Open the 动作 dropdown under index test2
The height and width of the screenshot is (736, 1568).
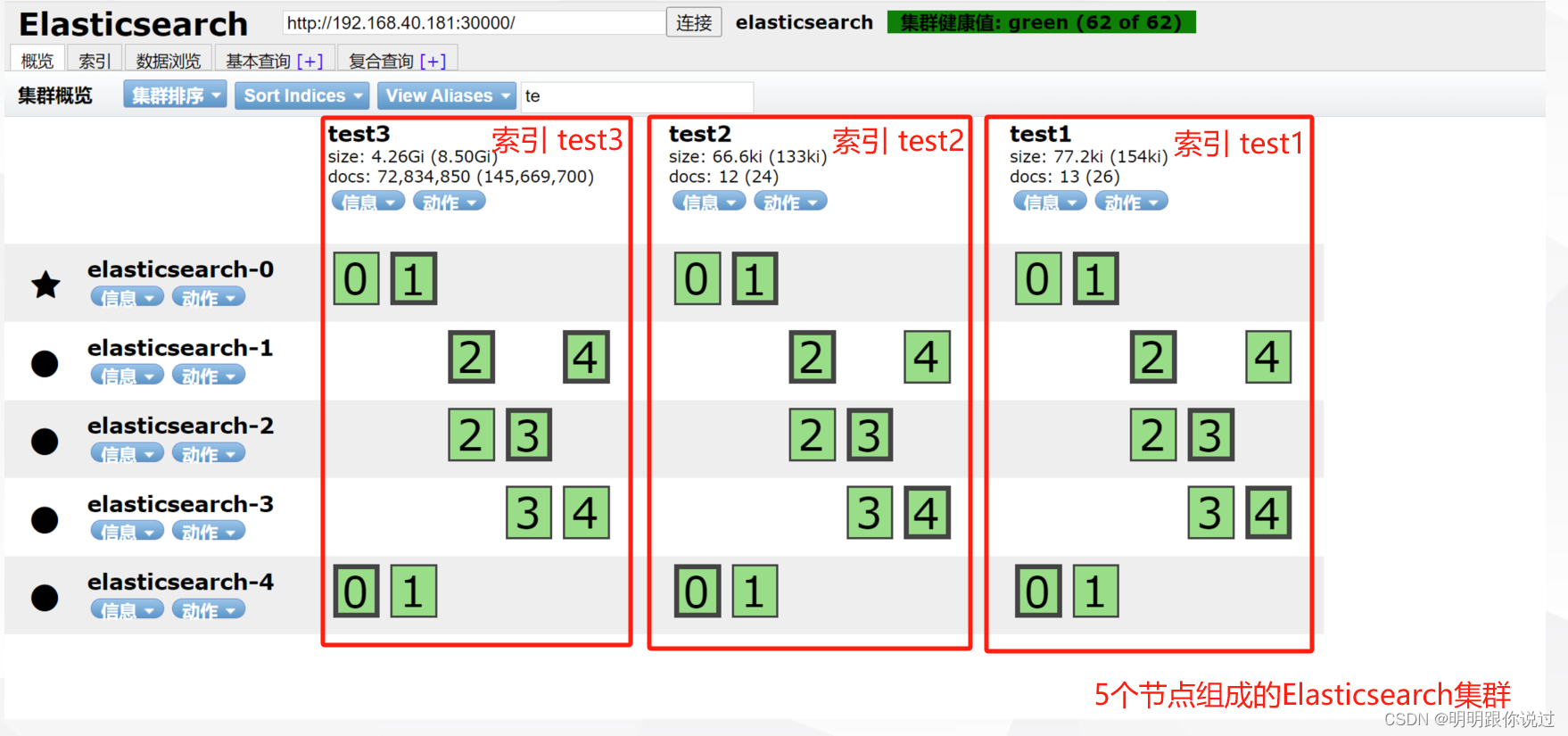(790, 202)
